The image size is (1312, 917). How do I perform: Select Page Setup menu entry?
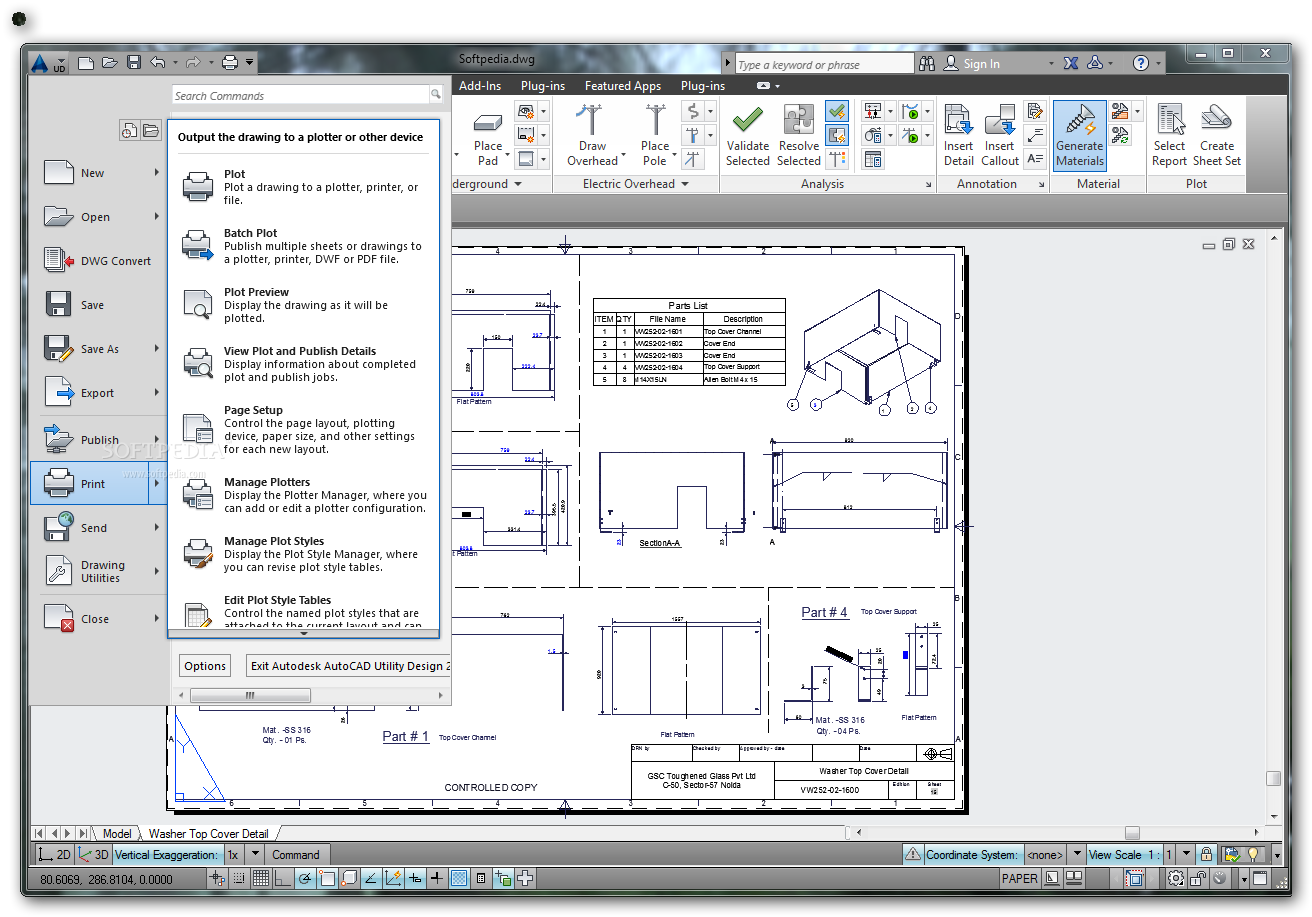tap(304, 430)
